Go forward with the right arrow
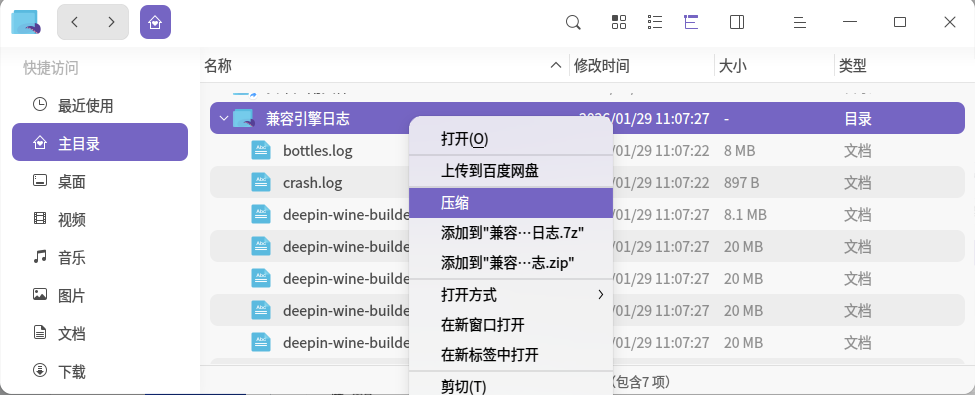The width and height of the screenshot is (975, 395). pos(111,22)
